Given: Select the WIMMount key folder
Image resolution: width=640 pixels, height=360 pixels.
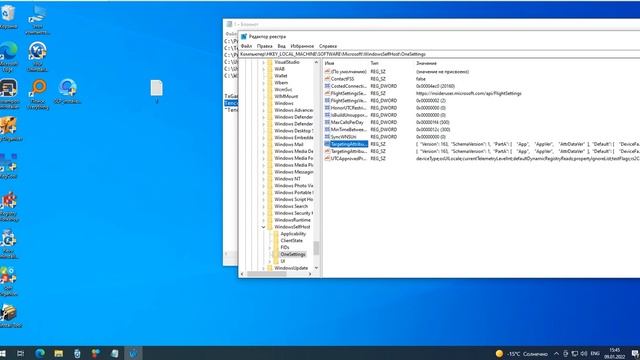Looking at the screenshot, I should (x=286, y=96).
